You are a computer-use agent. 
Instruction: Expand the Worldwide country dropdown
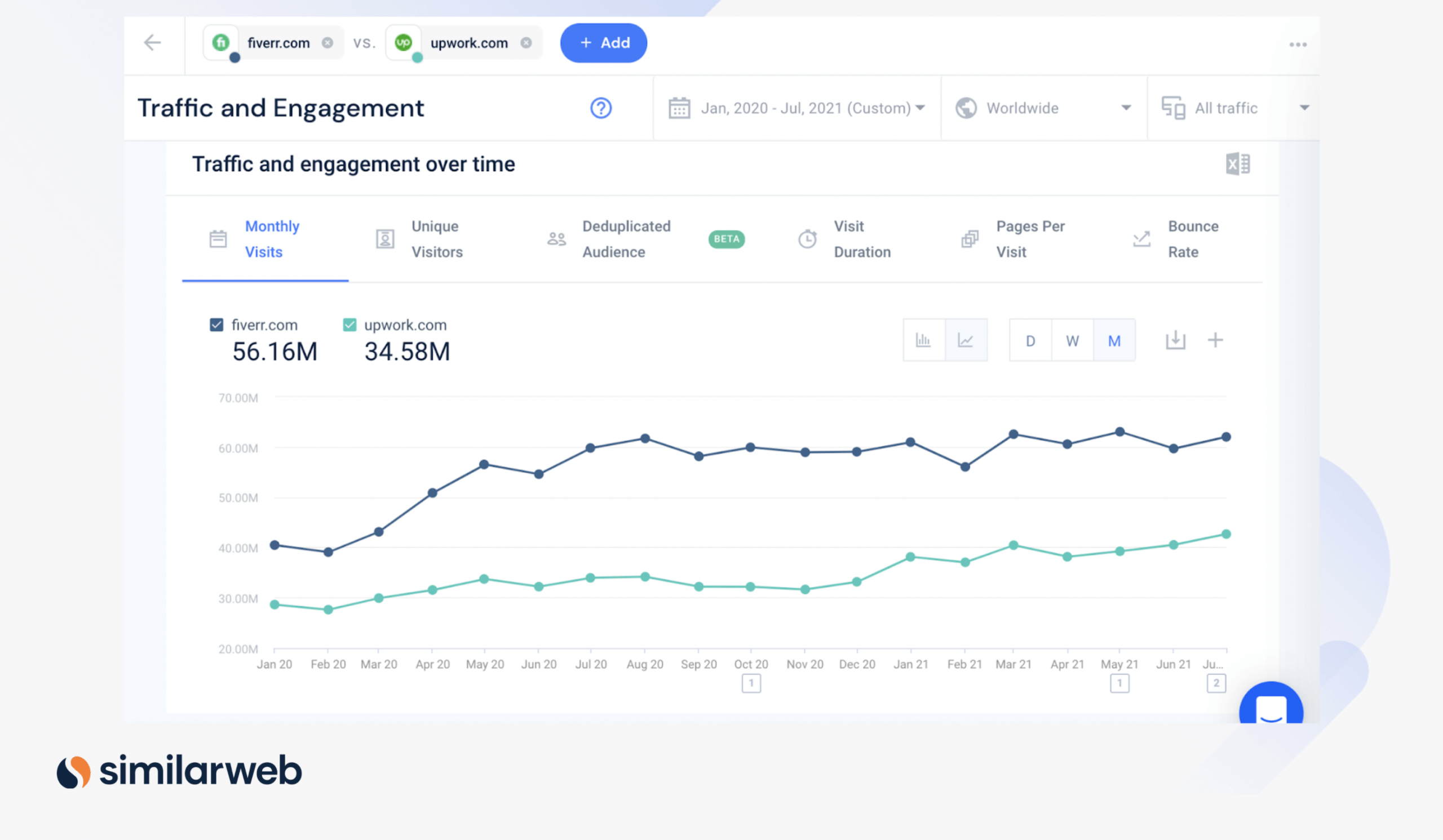1043,108
